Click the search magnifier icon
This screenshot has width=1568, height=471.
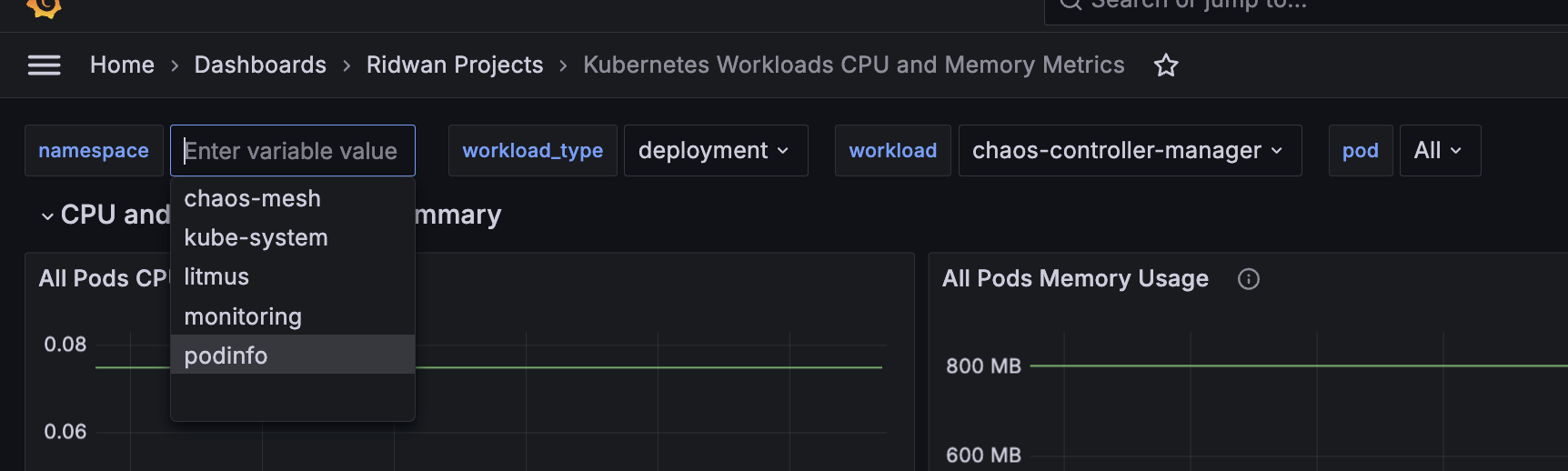pyautogui.click(x=1070, y=4)
